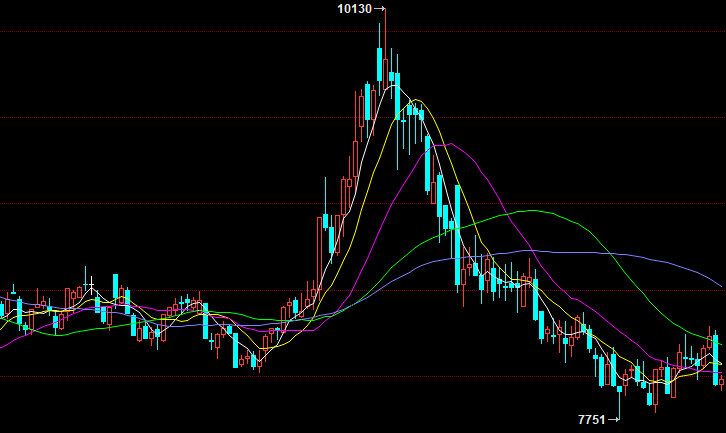Click the blue moving average line's right end
The image size is (726, 433).
click(x=721, y=286)
